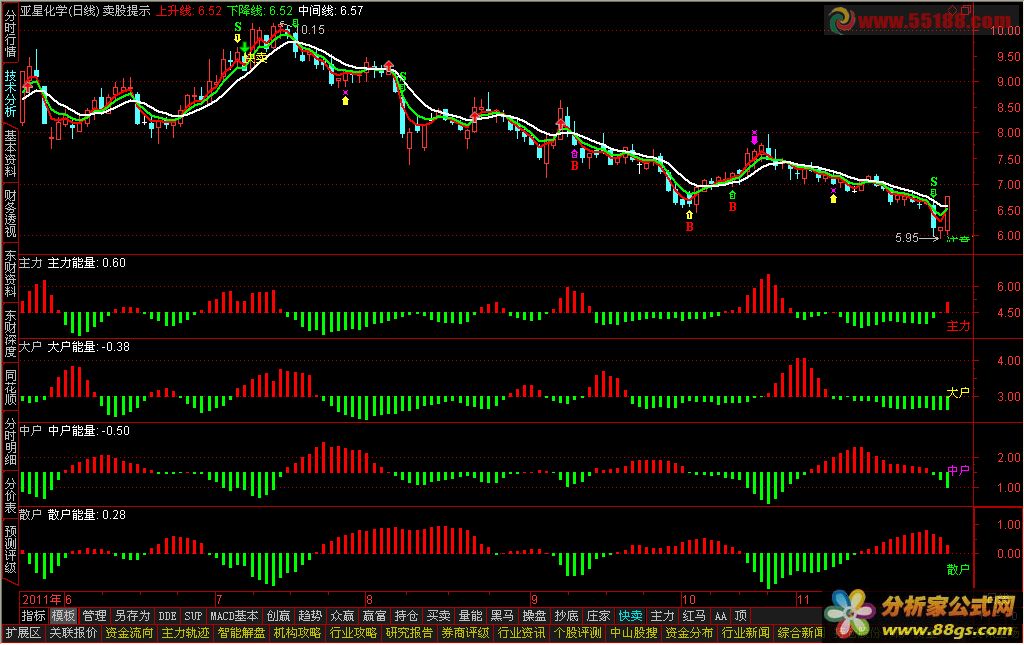Click the 指标 button in indicator bar
The width and height of the screenshot is (1024, 645).
pos(33,616)
